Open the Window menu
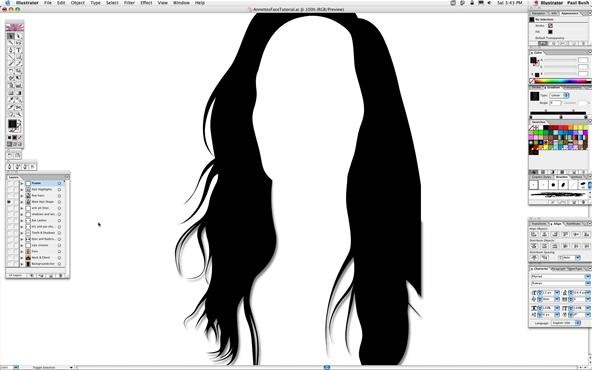This screenshot has height=370, width=592. pyautogui.click(x=181, y=3)
